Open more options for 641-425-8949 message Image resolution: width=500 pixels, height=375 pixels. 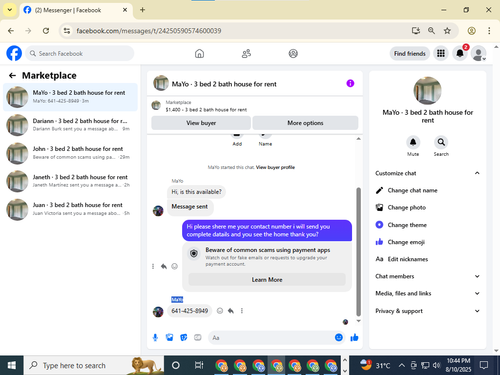click(242, 311)
